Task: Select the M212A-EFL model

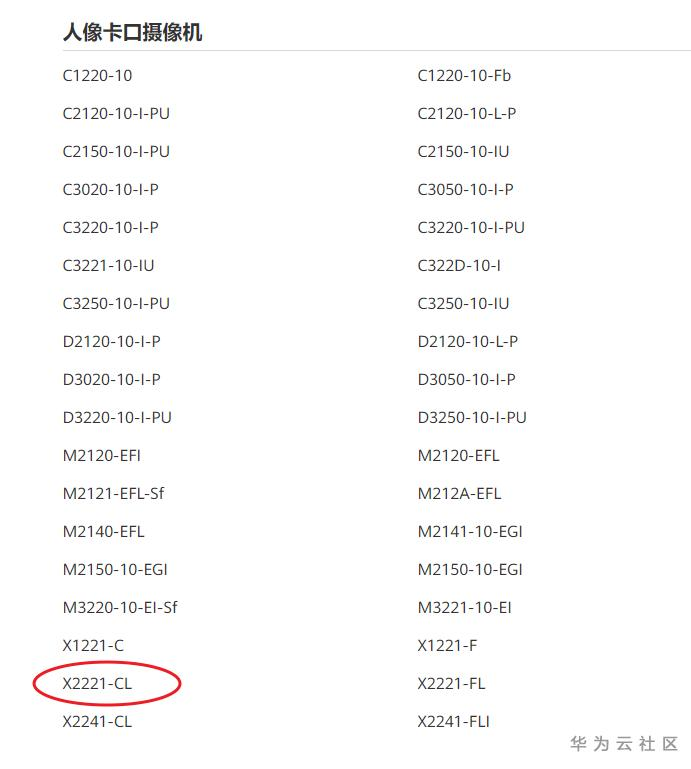Action: pyautogui.click(x=459, y=494)
